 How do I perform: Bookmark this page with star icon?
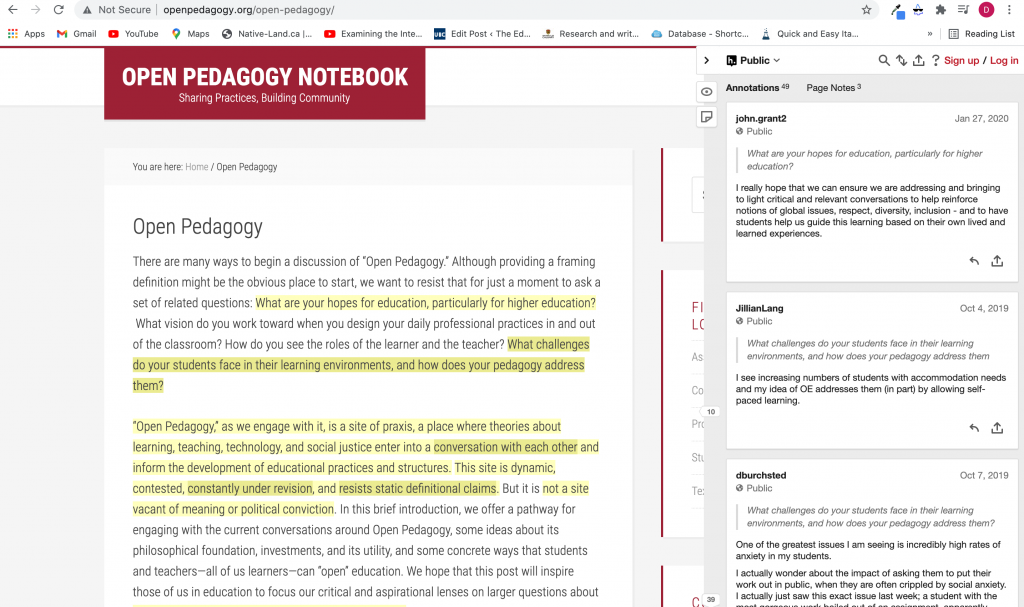tap(866, 10)
